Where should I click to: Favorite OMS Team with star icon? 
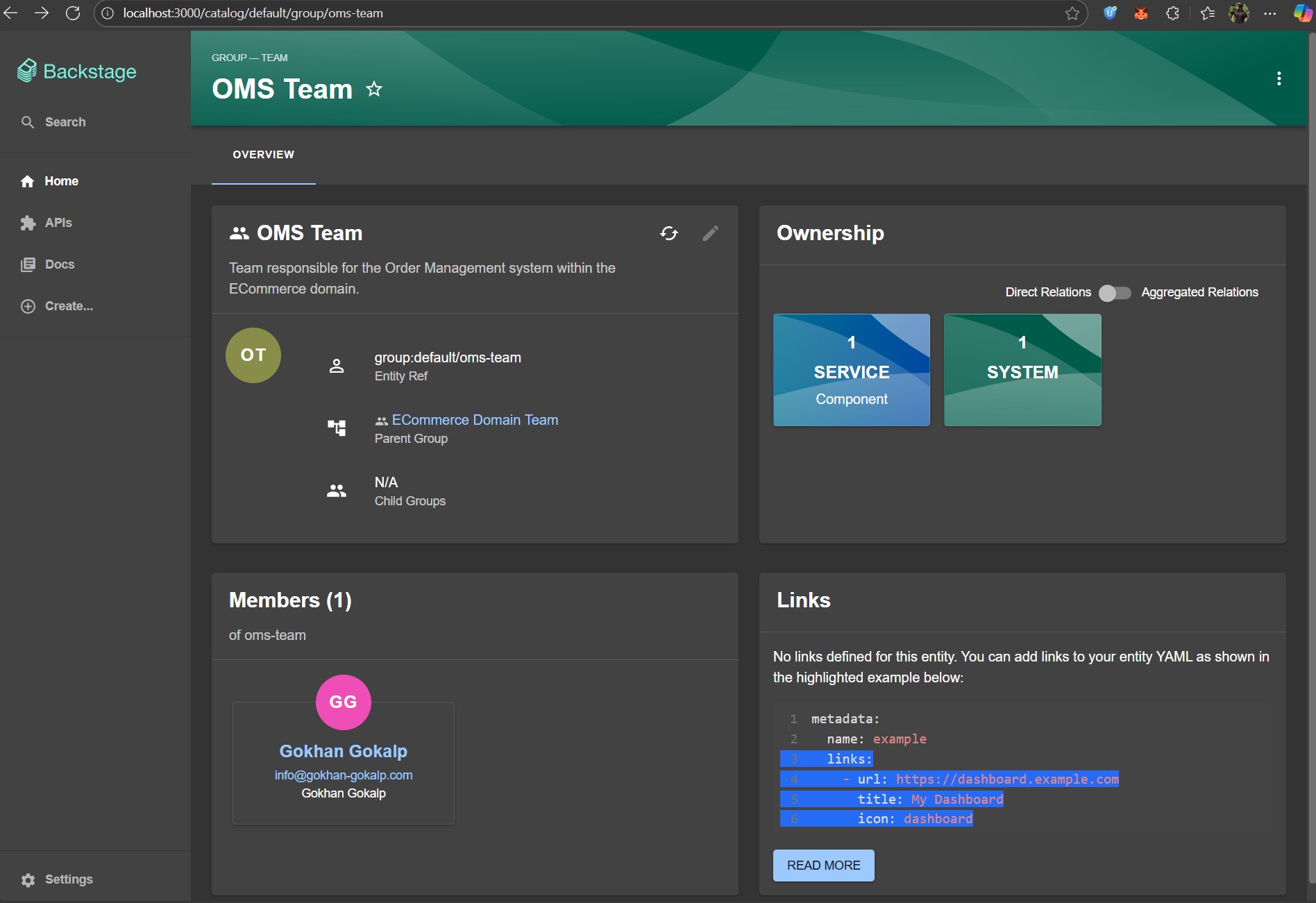pos(374,89)
